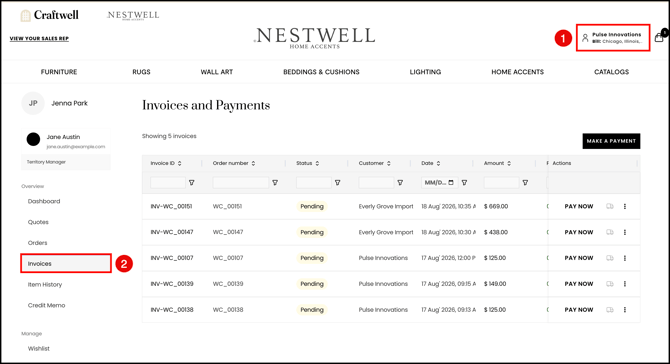Open filter options for Amount column
The image size is (670, 364).
pyautogui.click(x=525, y=182)
